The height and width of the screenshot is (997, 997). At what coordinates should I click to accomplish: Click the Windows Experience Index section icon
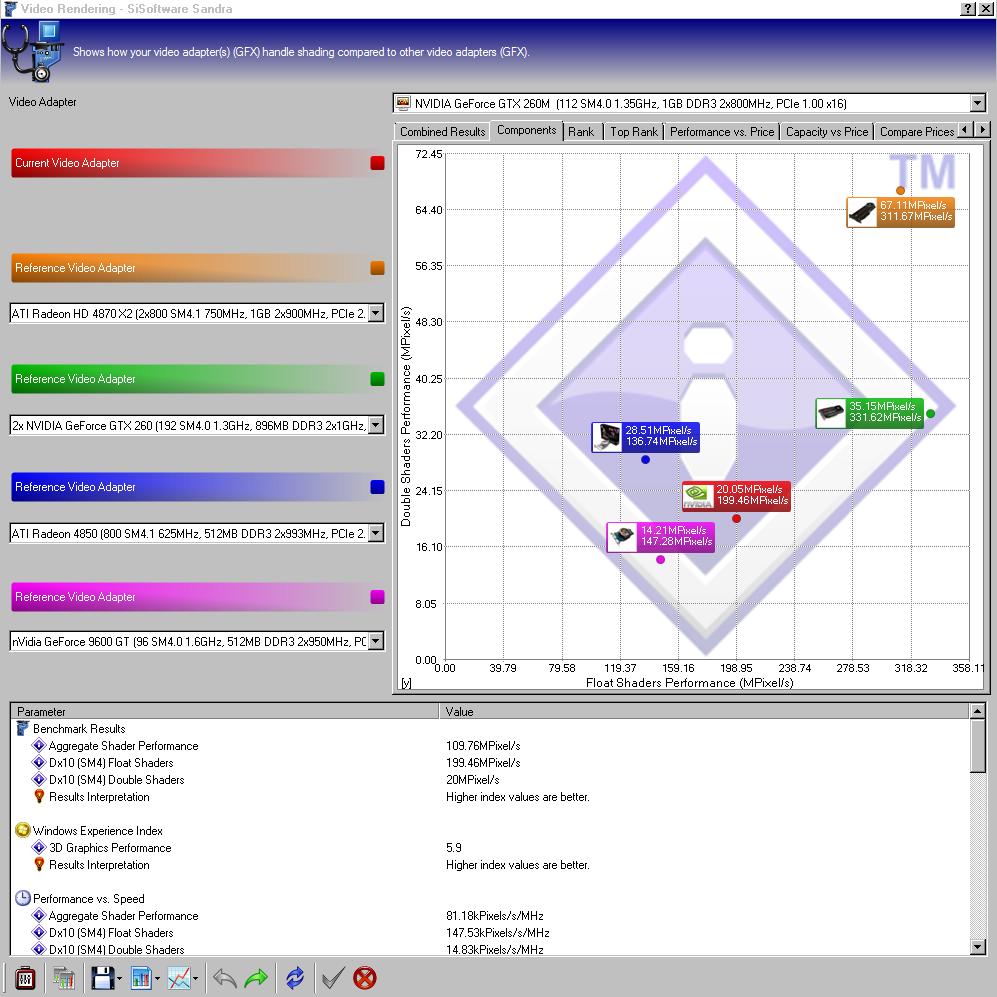[23, 830]
